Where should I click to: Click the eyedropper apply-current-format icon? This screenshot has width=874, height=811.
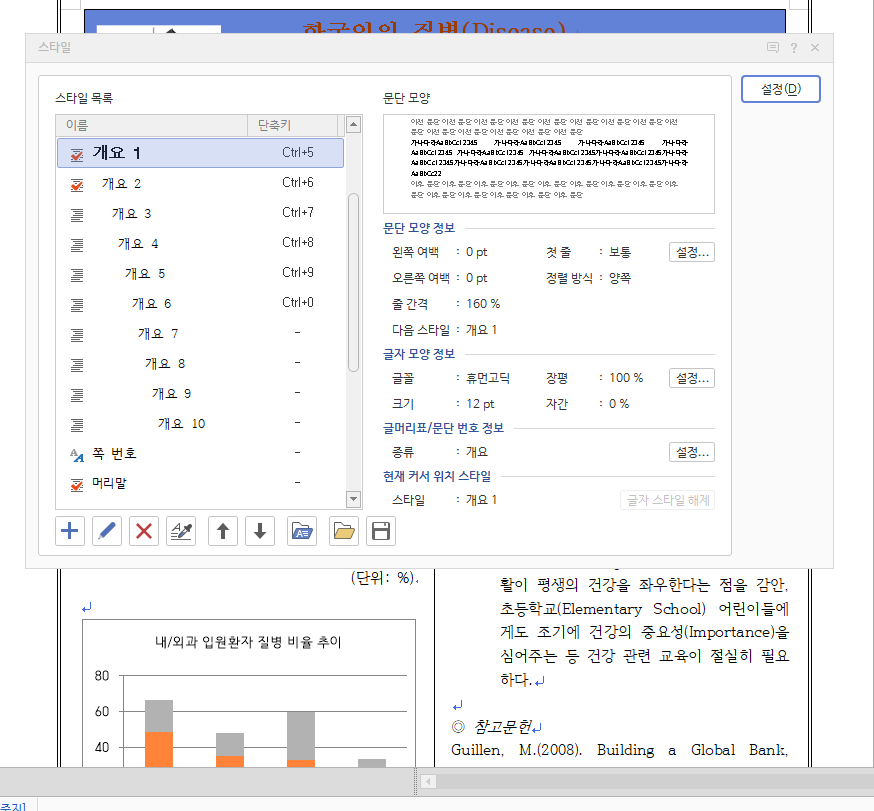coord(181,531)
